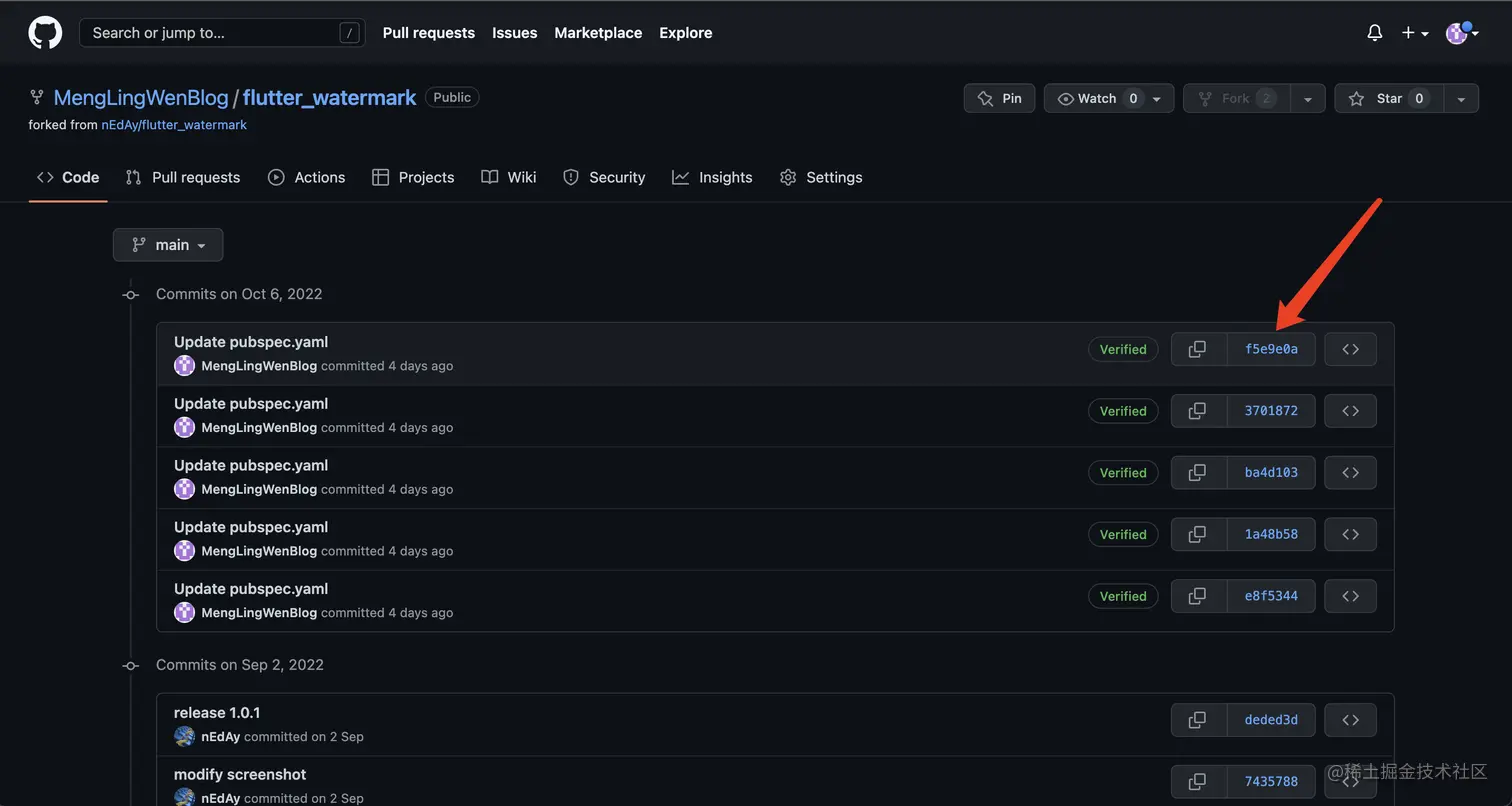
Task: Open nEdAy avatar on release 1.0.1 commit
Action: tap(184, 737)
